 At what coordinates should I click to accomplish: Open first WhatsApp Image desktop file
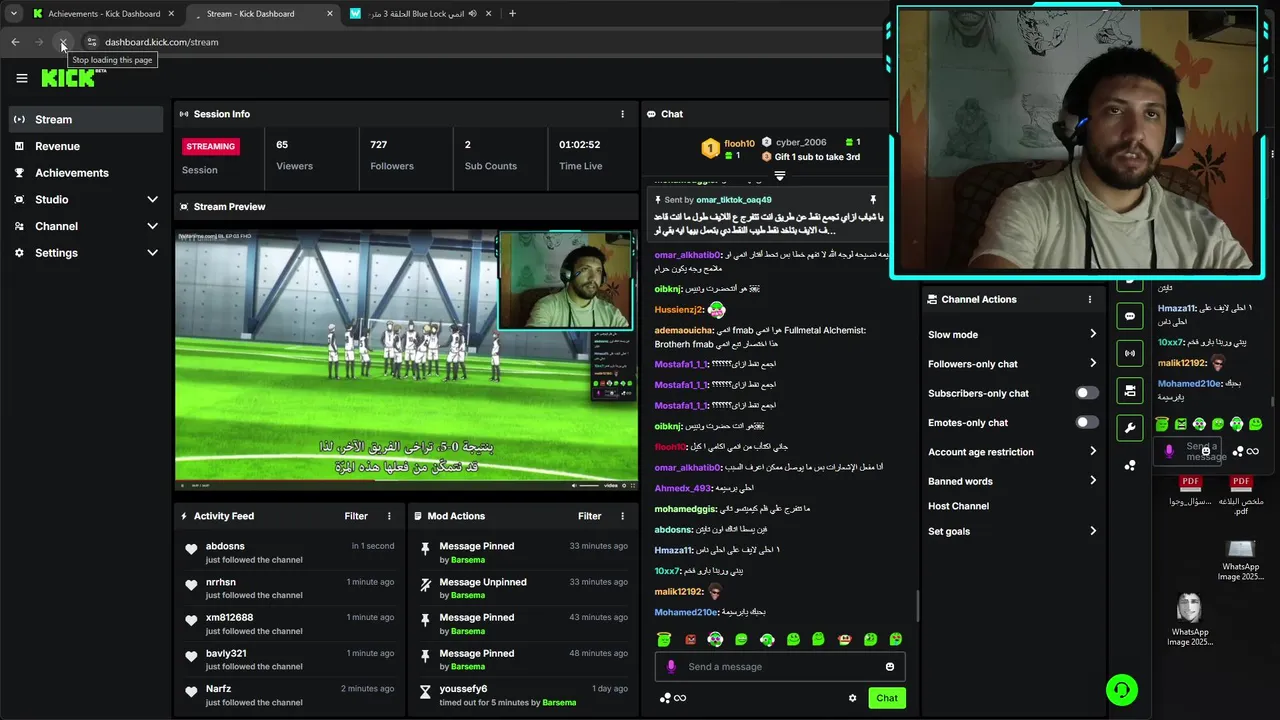point(1240,558)
